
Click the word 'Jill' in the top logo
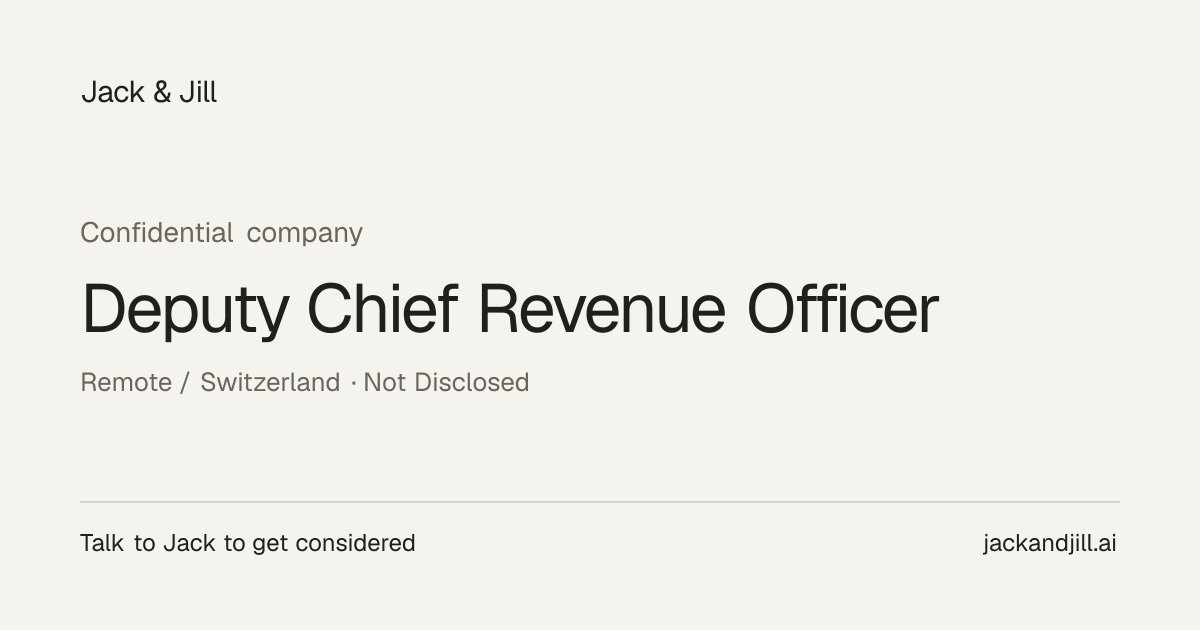(198, 92)
